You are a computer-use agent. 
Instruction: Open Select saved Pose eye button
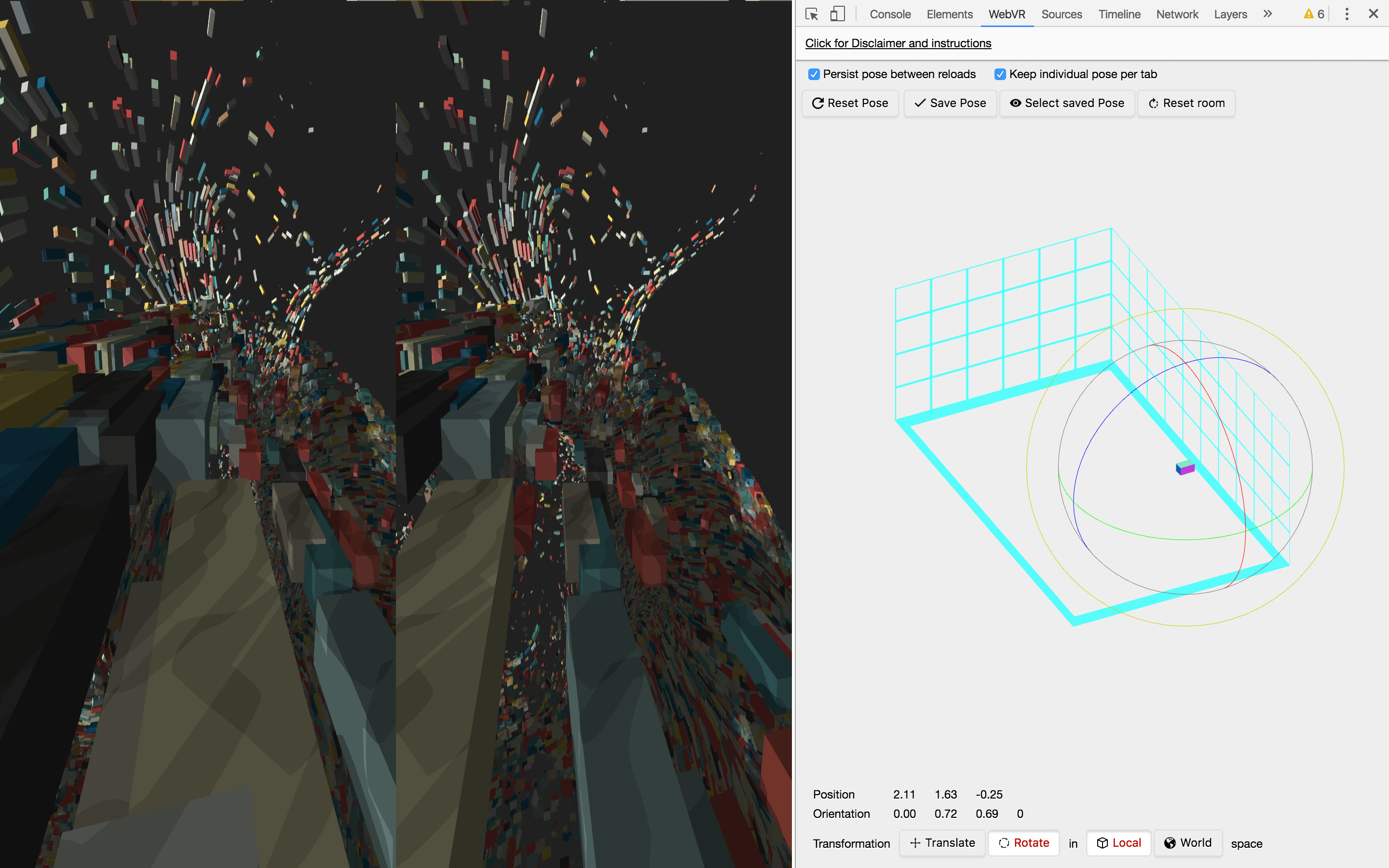[1067, 103]
